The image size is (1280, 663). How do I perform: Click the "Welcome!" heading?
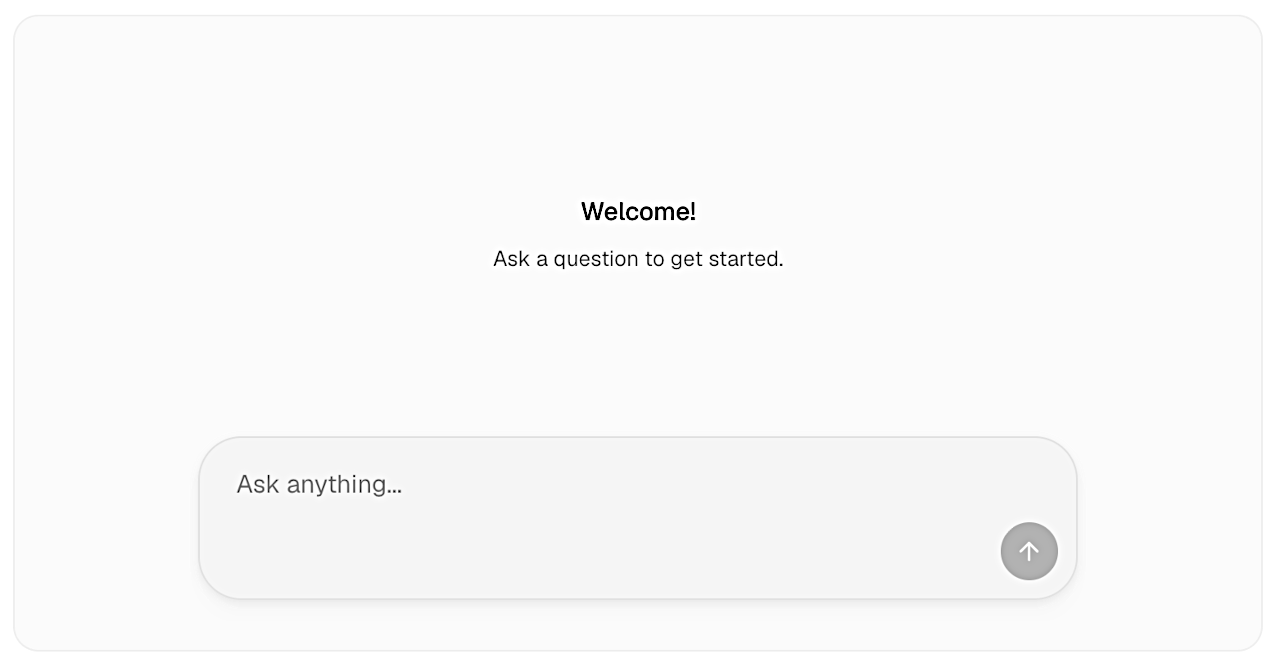click(x=638, y=212)
